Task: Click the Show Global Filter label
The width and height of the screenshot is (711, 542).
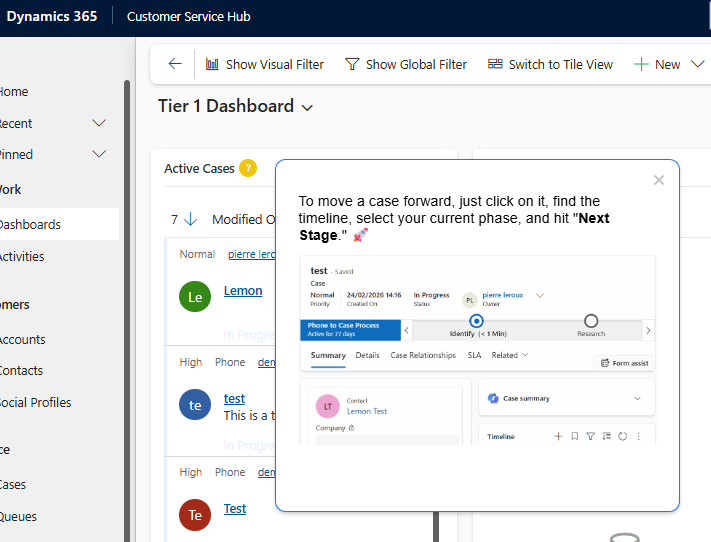Action: point(416,64)
